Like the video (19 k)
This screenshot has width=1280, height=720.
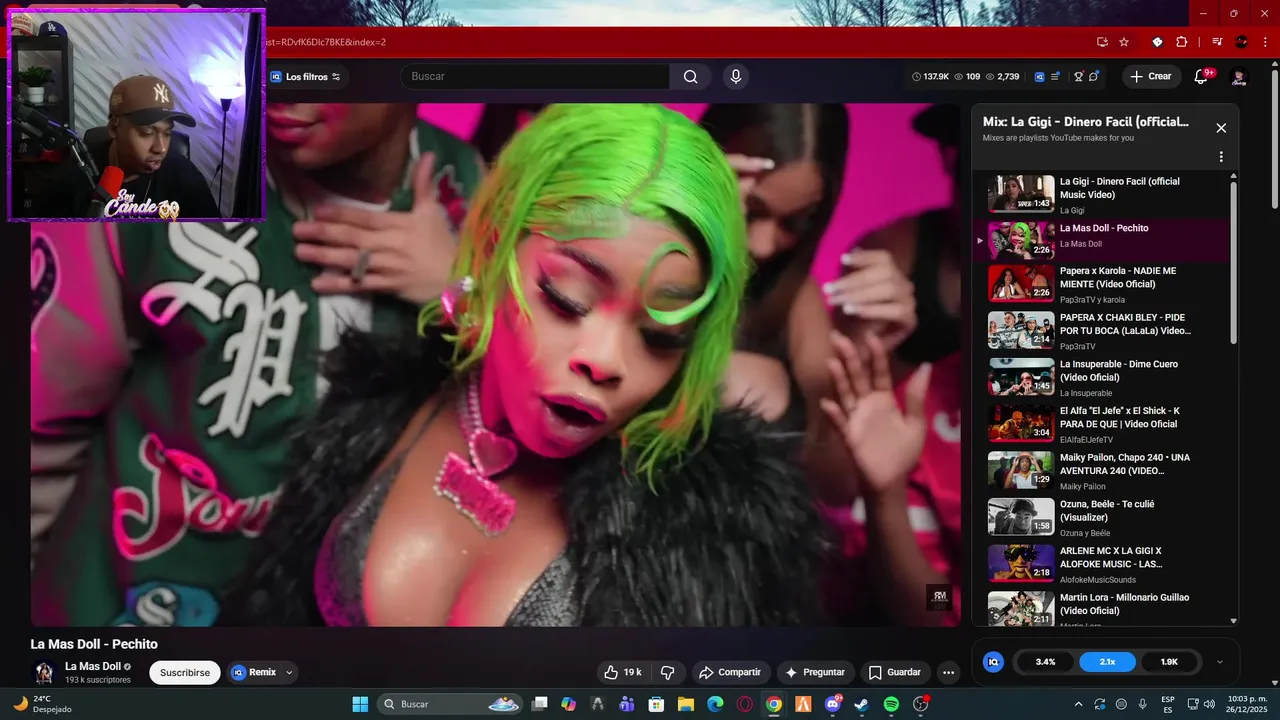tap(622, 673)
